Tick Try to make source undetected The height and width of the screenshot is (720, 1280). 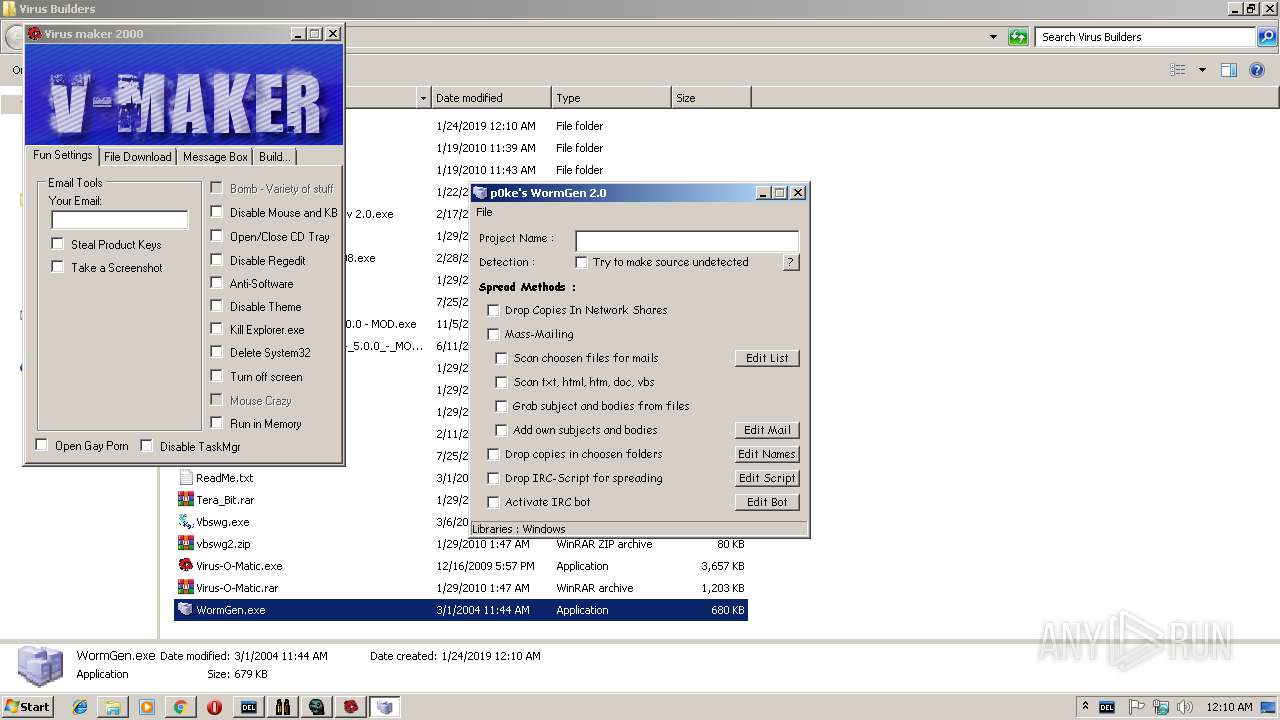(x=582, y=262)
